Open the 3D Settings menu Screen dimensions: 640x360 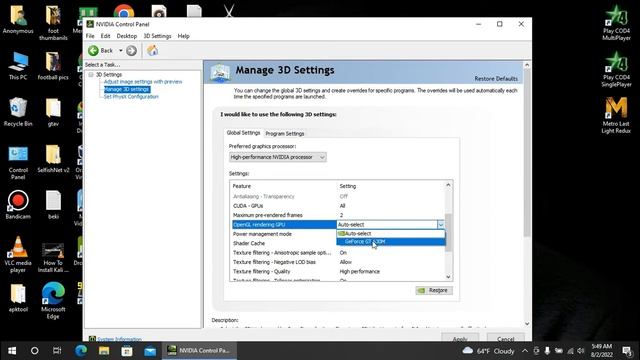point(157,36)
